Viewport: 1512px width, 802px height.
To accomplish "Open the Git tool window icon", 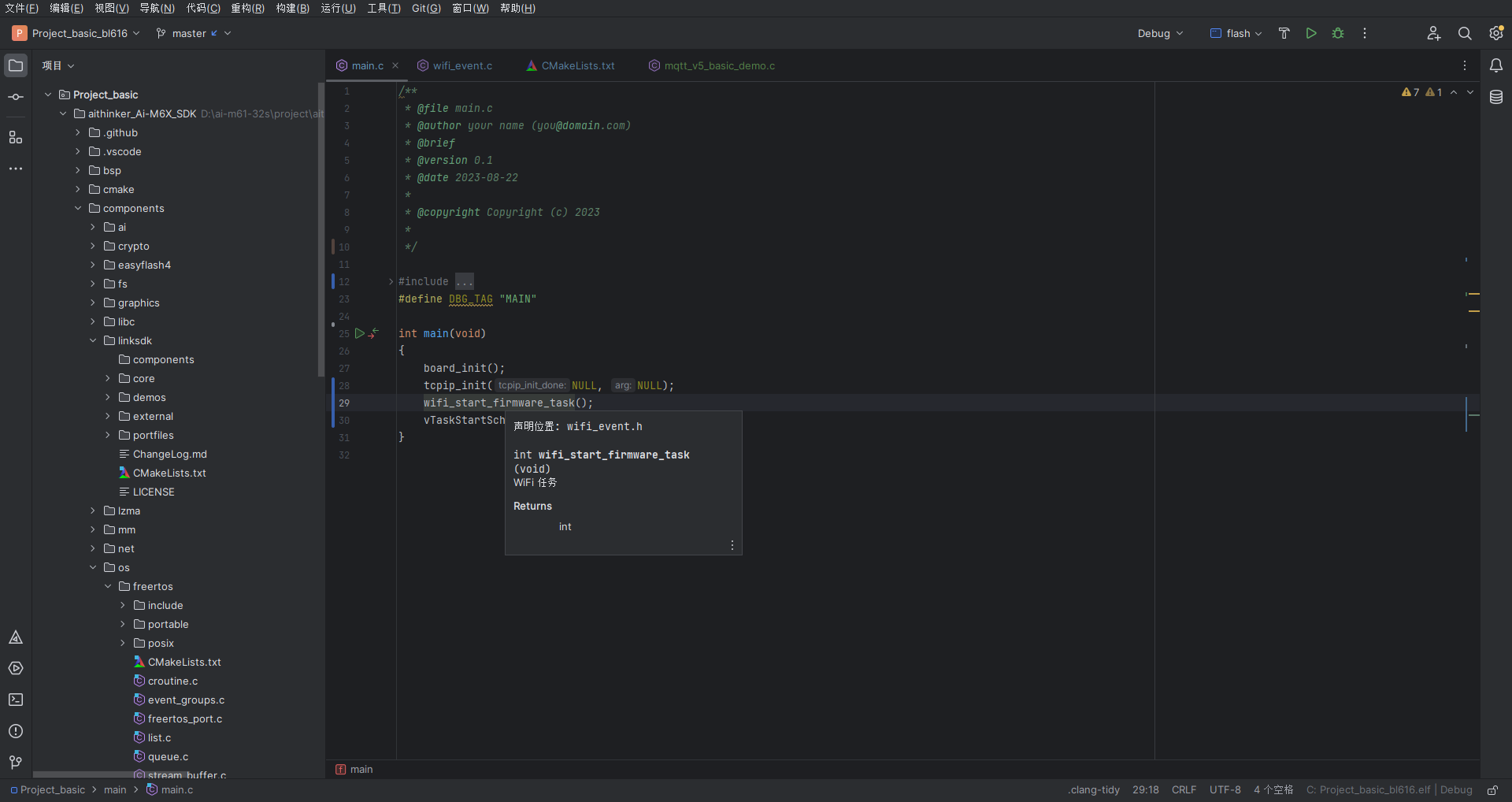I will (x=16, y=763).
